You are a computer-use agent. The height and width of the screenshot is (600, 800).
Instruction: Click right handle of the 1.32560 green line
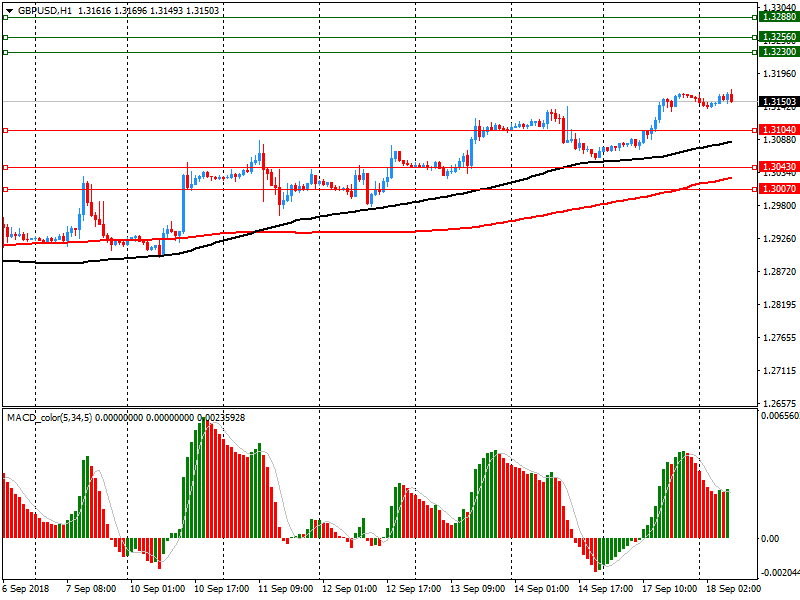[x=755, y=37]
